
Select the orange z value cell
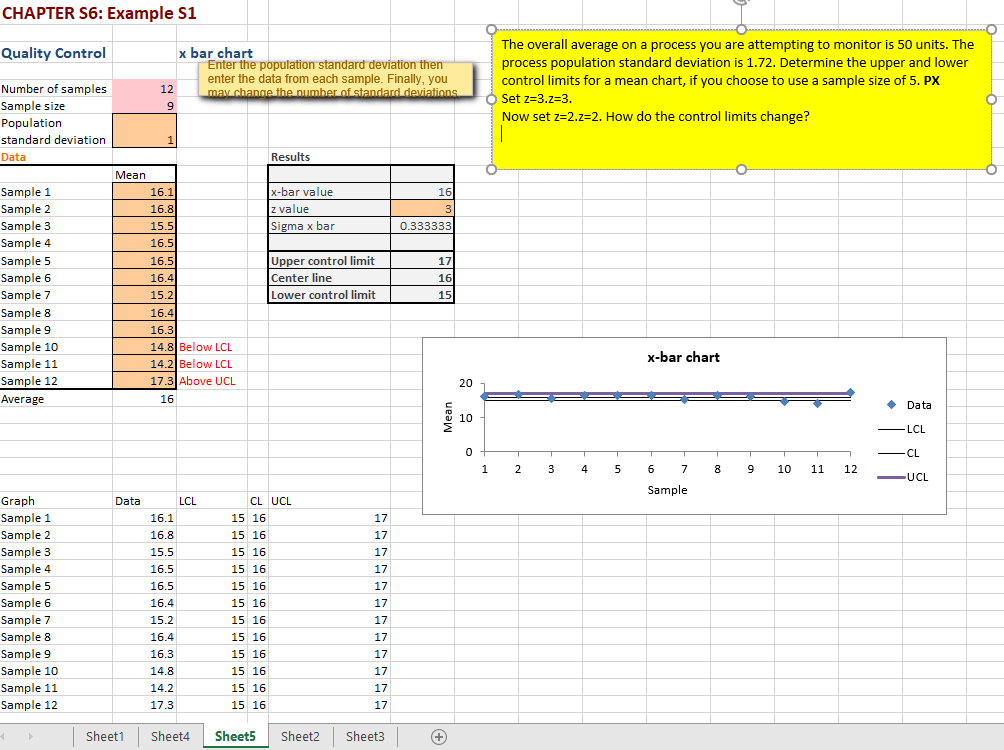422,208
